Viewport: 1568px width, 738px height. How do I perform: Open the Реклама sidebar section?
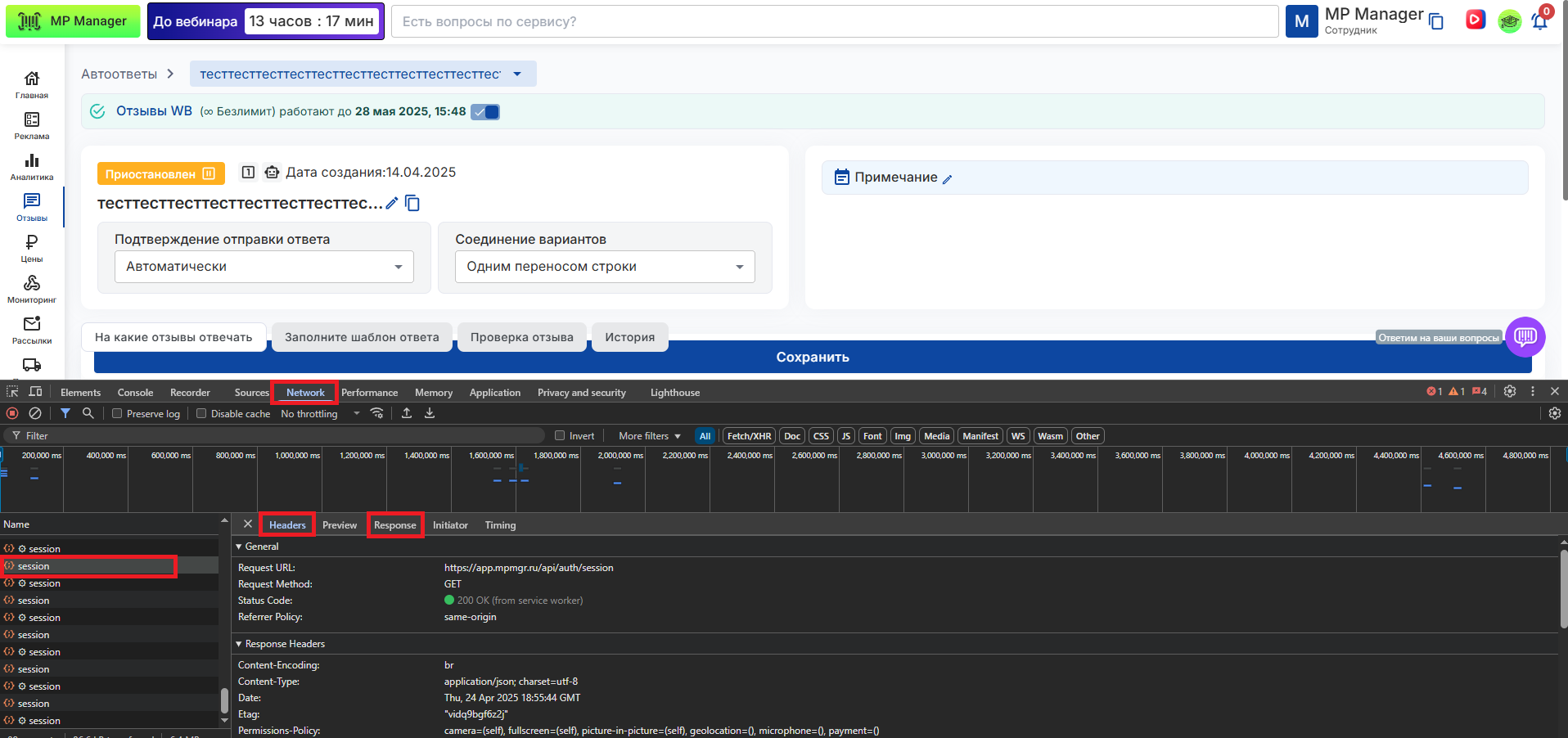[32, 125]
